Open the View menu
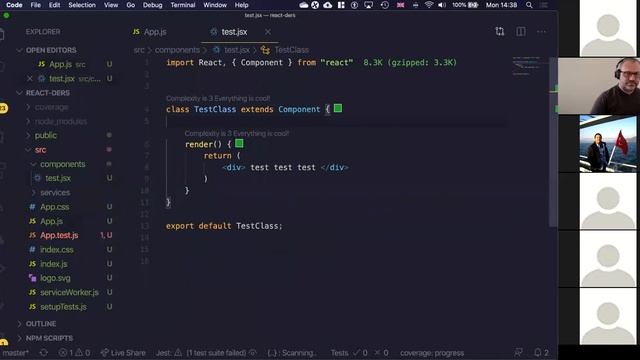The width and height of the screenshot is (640, 360). [111, 5]
